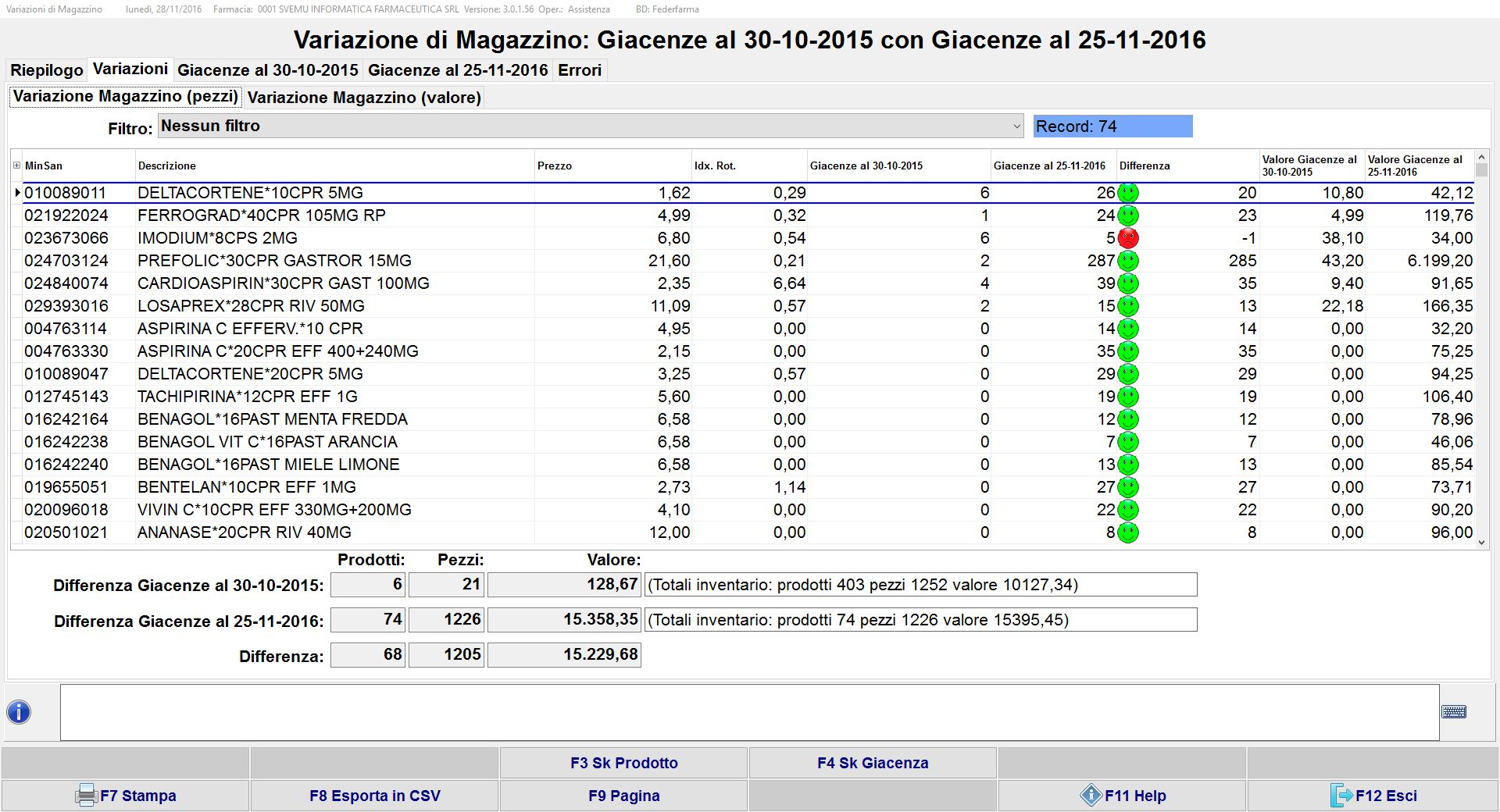The height and width of the screenshot is (812, 1500).
Task: Click the red sad face on IMODIUM row
Action: 1127,238
